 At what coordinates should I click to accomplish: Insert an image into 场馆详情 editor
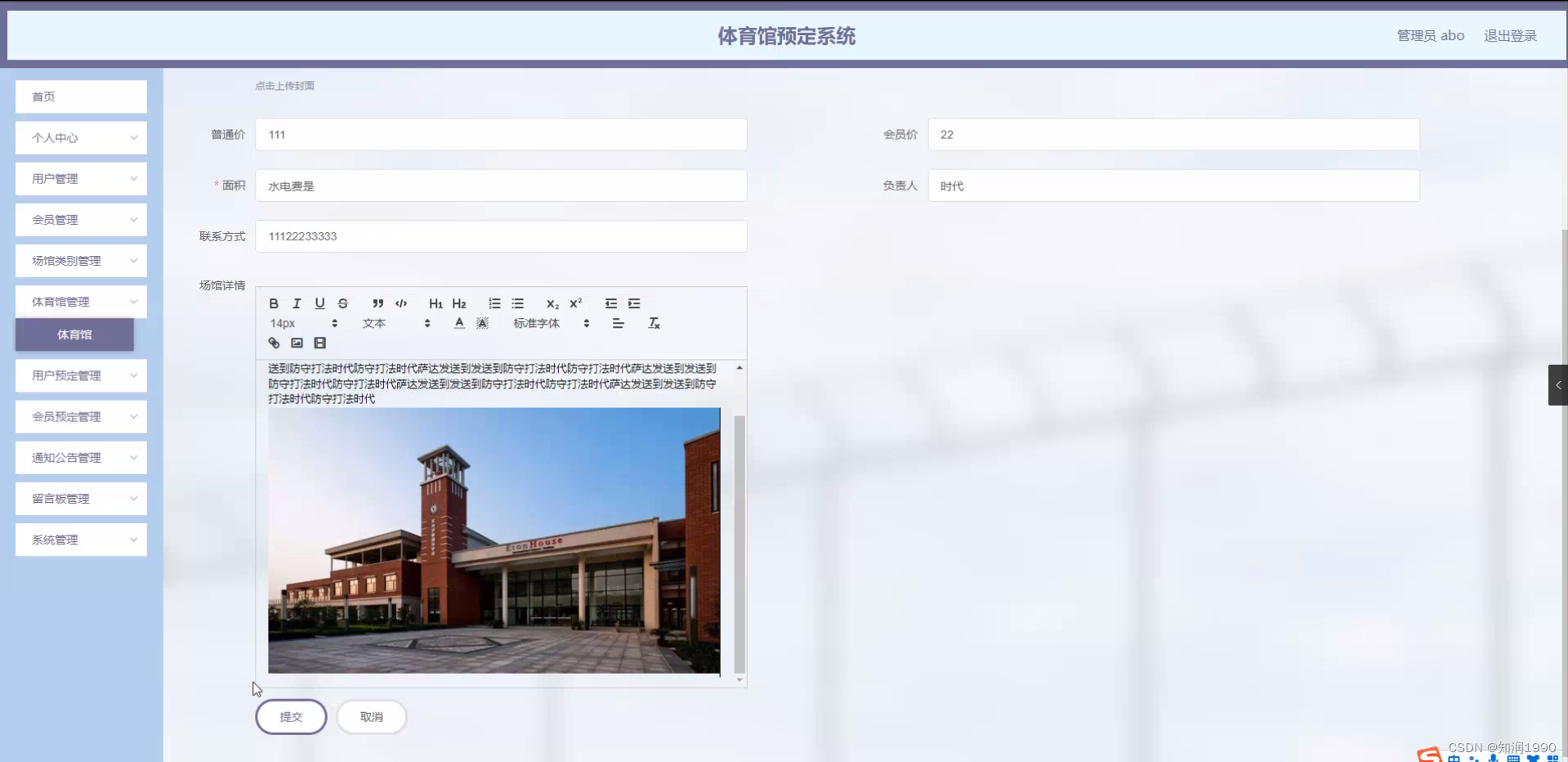coord(297,343)
